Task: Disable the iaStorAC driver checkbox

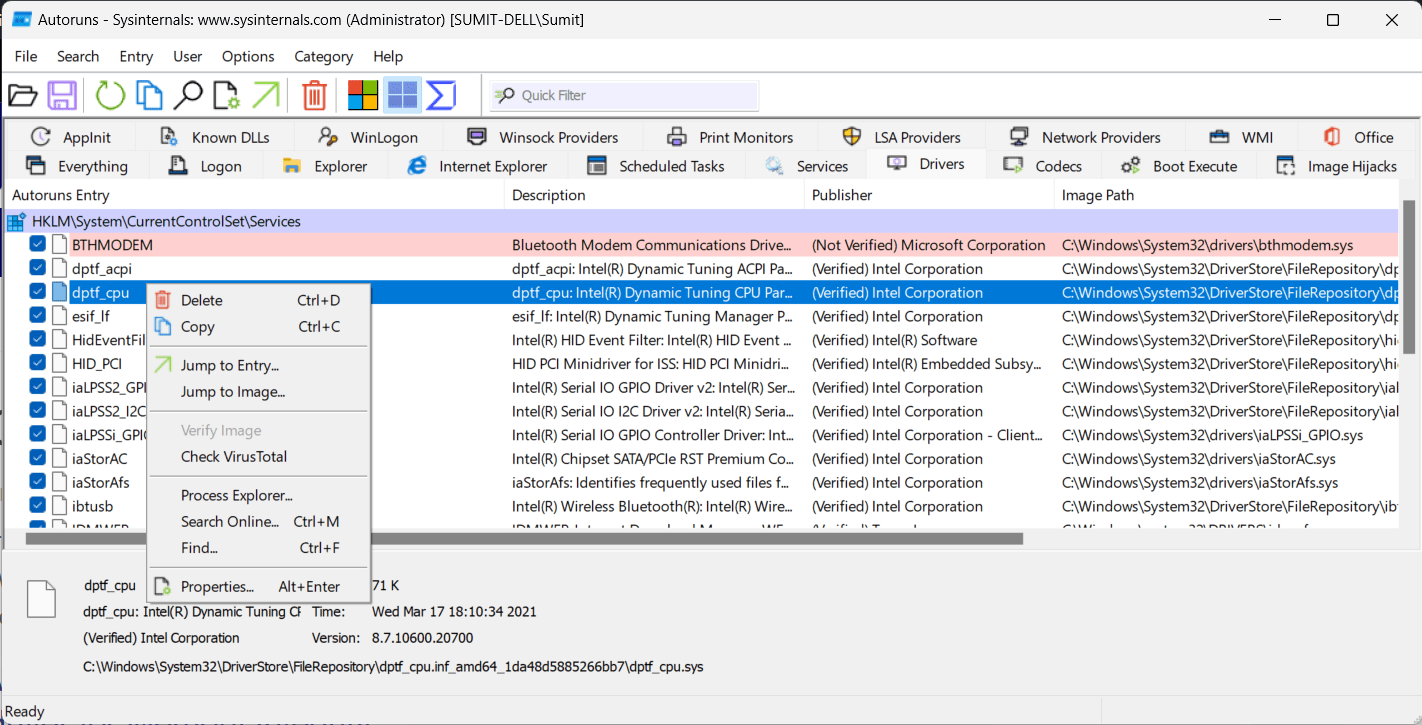Action: (x=37, y=458)
